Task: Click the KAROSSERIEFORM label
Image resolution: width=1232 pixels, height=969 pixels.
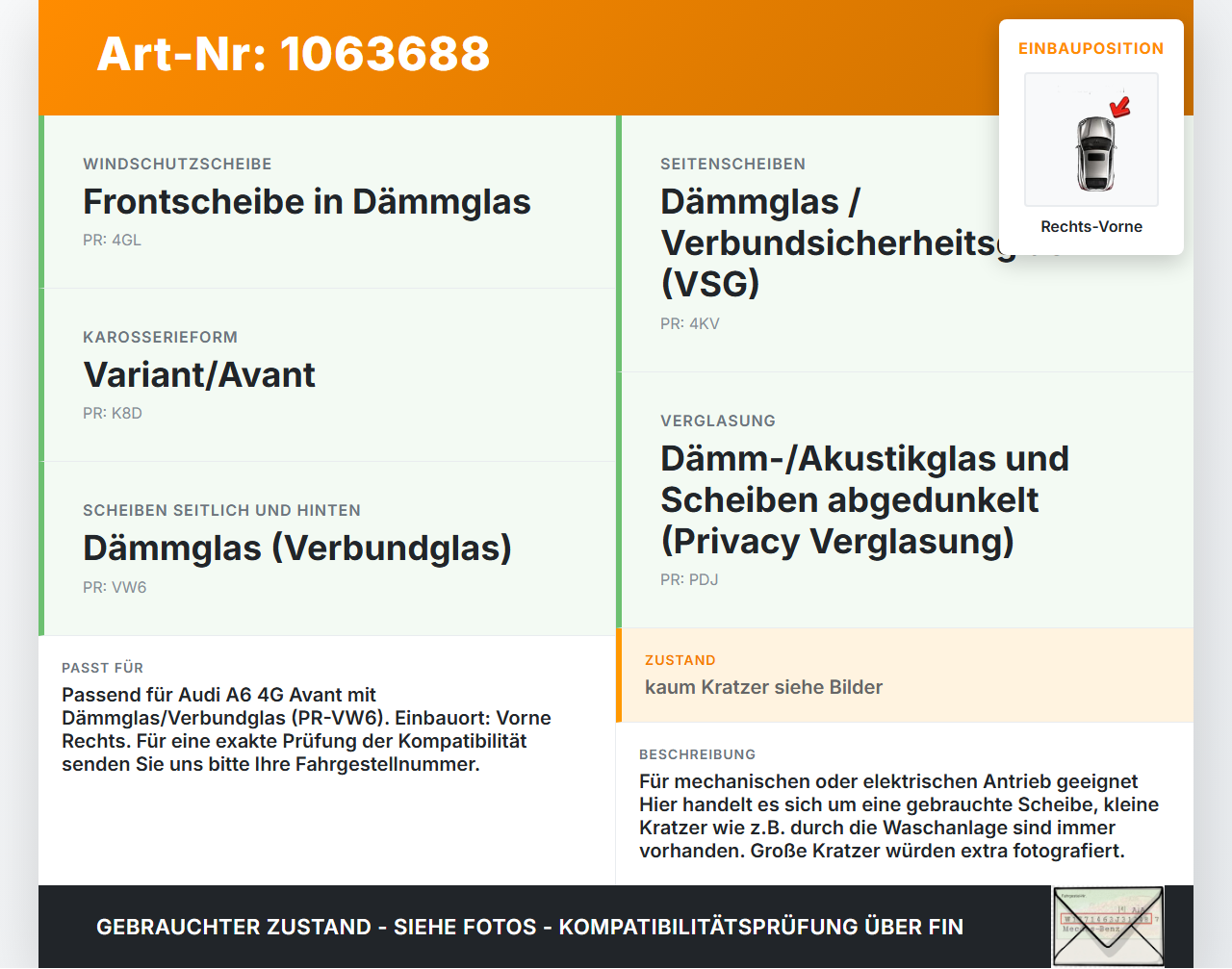Action: coord(160,337)
